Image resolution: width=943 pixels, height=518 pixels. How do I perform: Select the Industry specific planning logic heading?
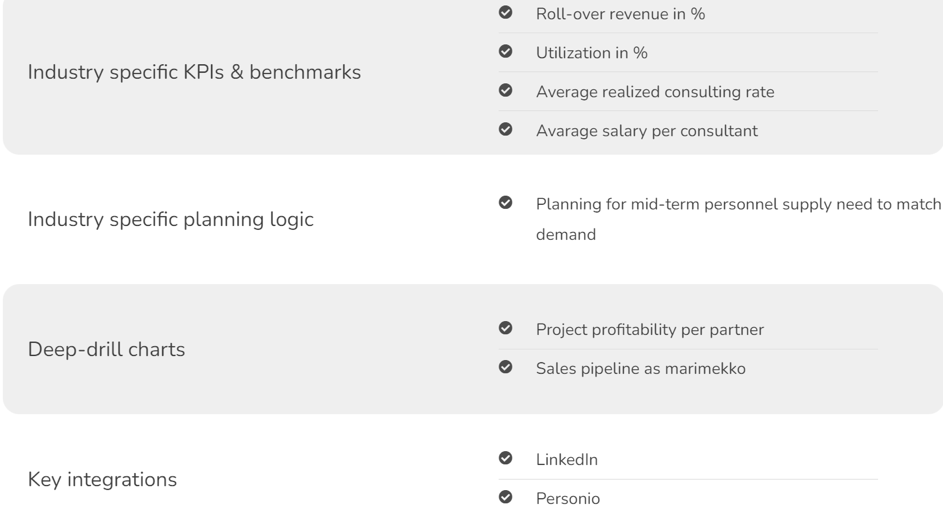170,220
